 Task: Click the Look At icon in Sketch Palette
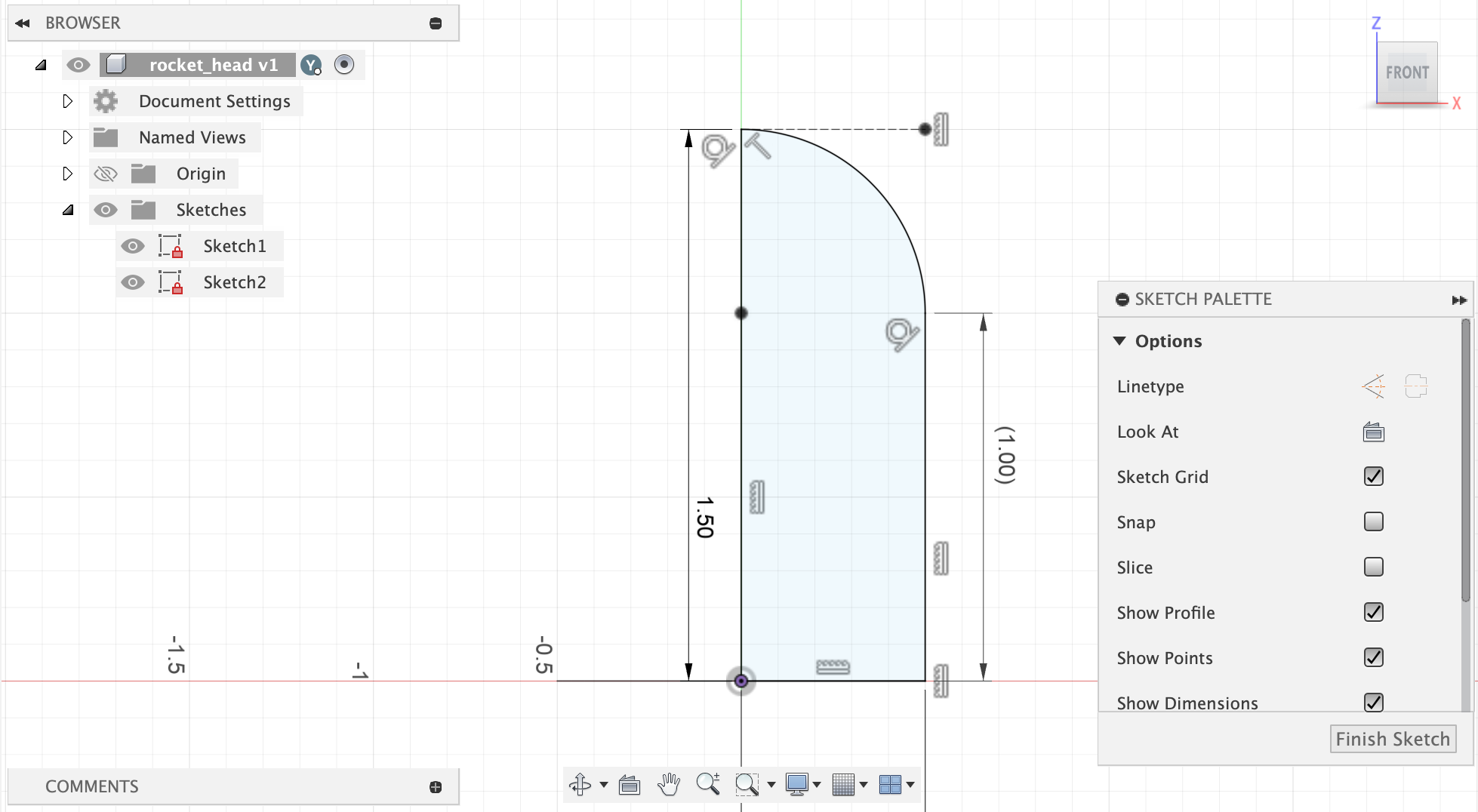1373,432
